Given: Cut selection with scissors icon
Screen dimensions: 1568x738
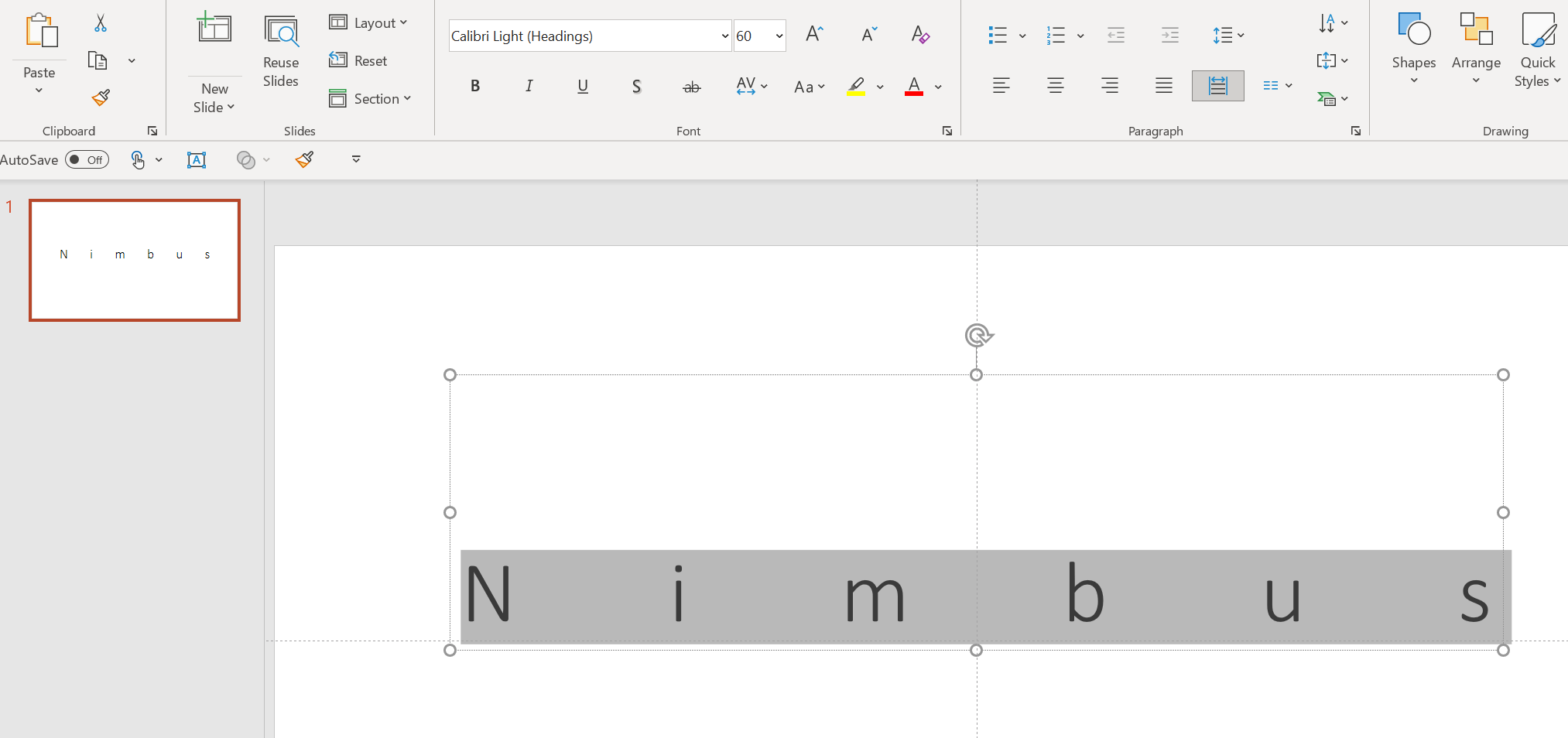Looking at the screenshot, I should (101, 23).
